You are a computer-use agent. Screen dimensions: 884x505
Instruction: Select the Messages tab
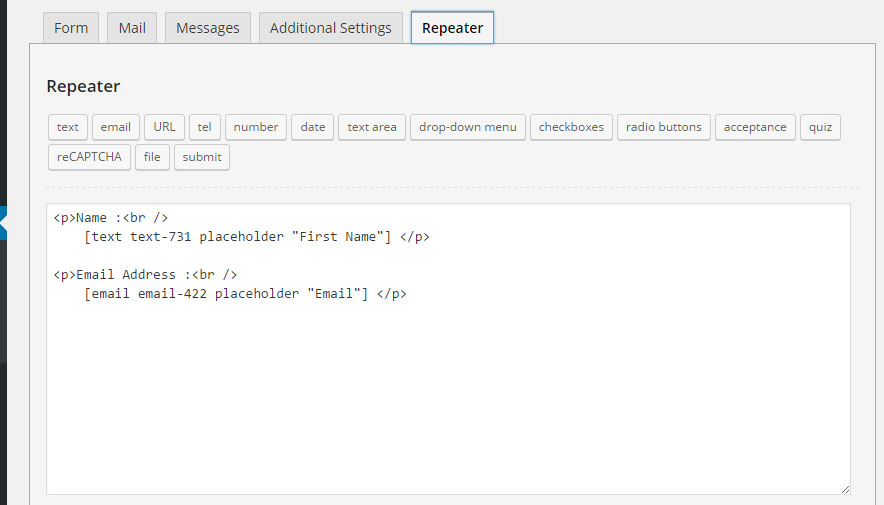[x=208, y=28]
